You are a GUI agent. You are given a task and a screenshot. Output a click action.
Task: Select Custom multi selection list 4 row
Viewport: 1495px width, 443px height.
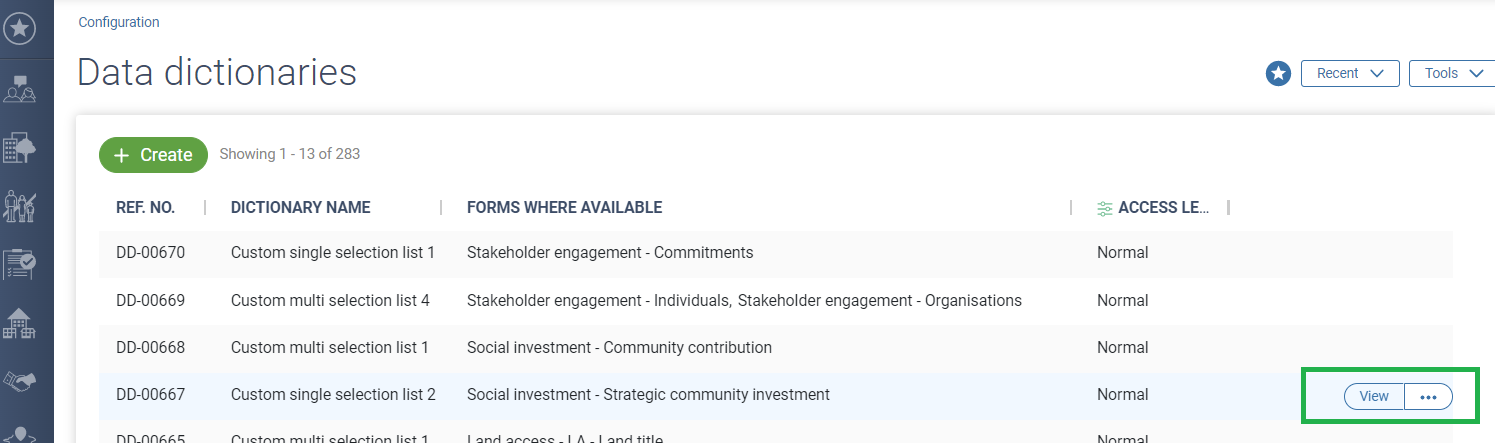330,300
